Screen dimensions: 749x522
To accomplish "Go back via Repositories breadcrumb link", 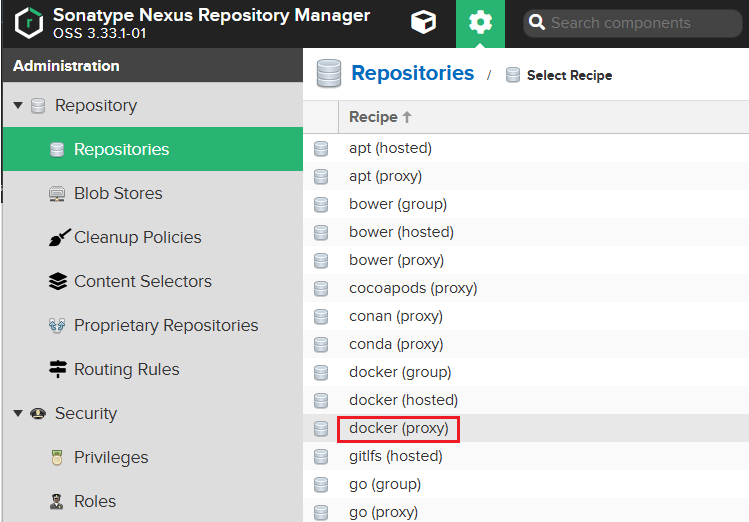I will (413, 73).
